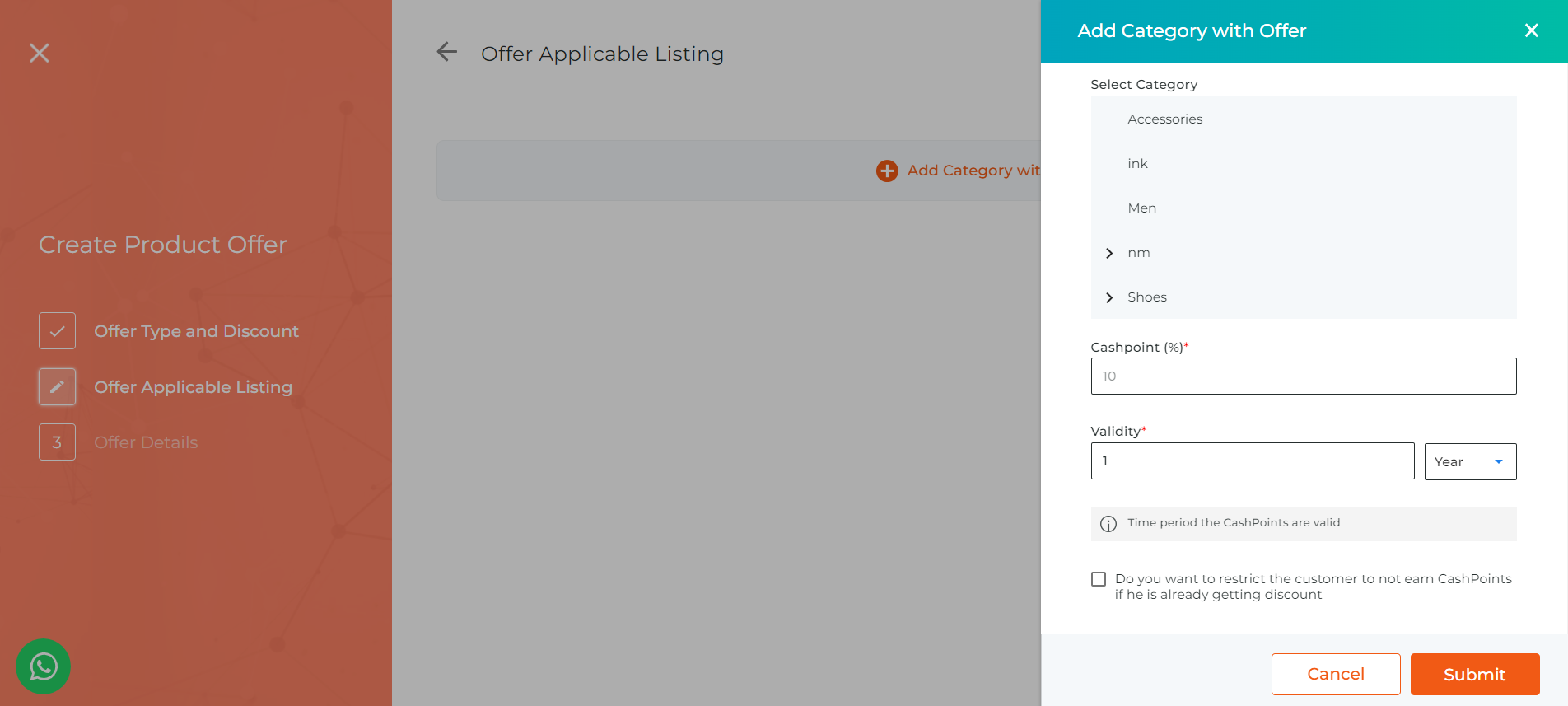
Task: Close the Add Category with Offer panel
Action: tap(1531, 30)
